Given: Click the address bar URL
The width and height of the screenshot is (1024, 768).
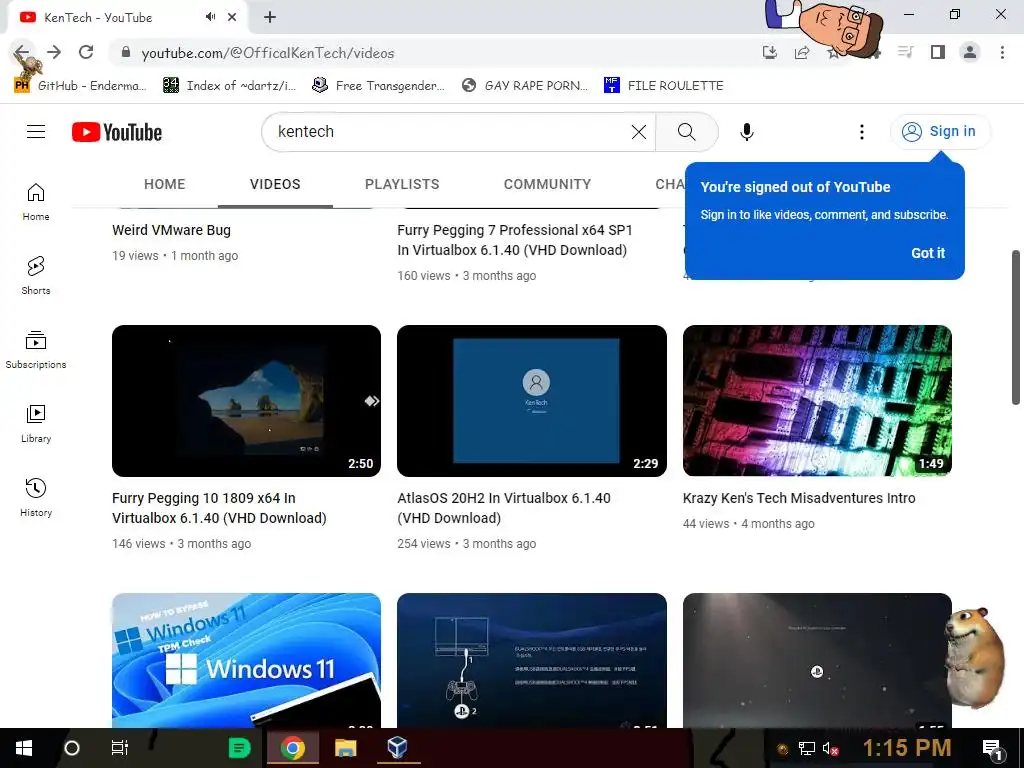Looking at the screenshot, I should (x=268, y=53).
